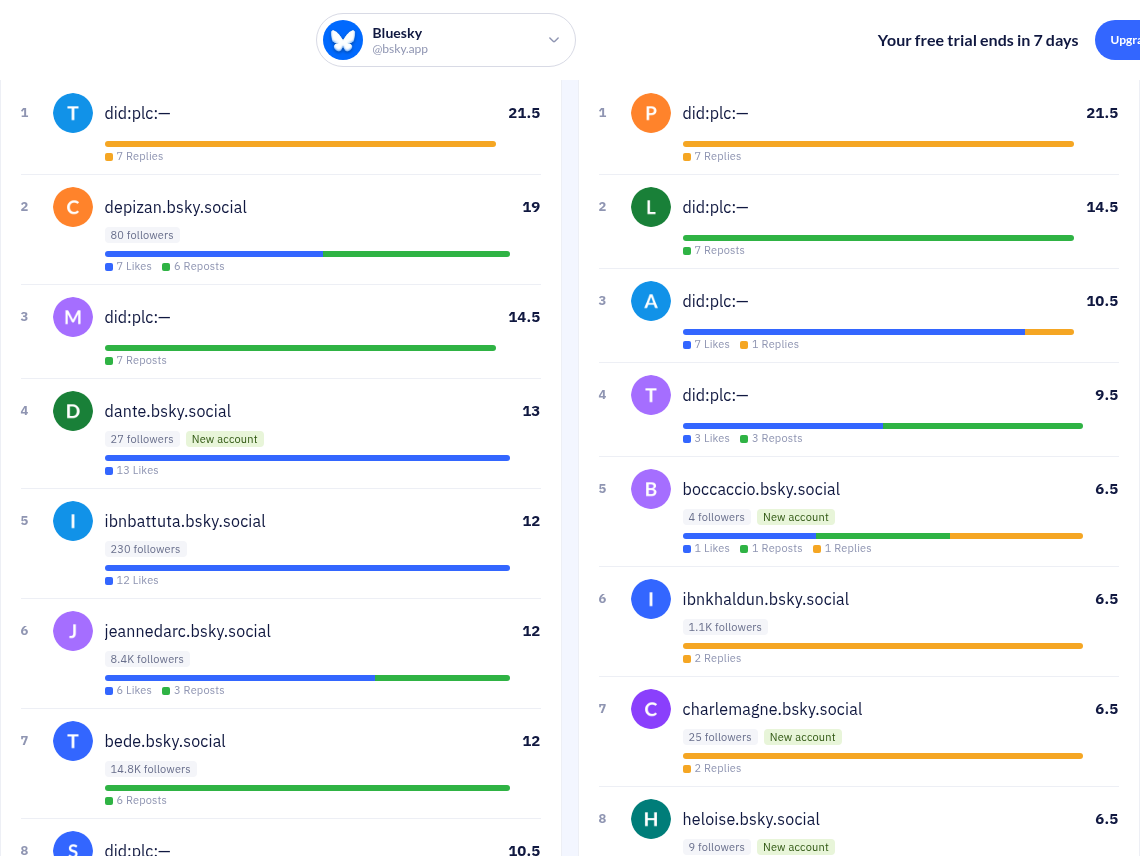This screenshot has height=856, width=1140.
Task: Click the New account tag under dante.bsky.social
Action: [225, 439]
